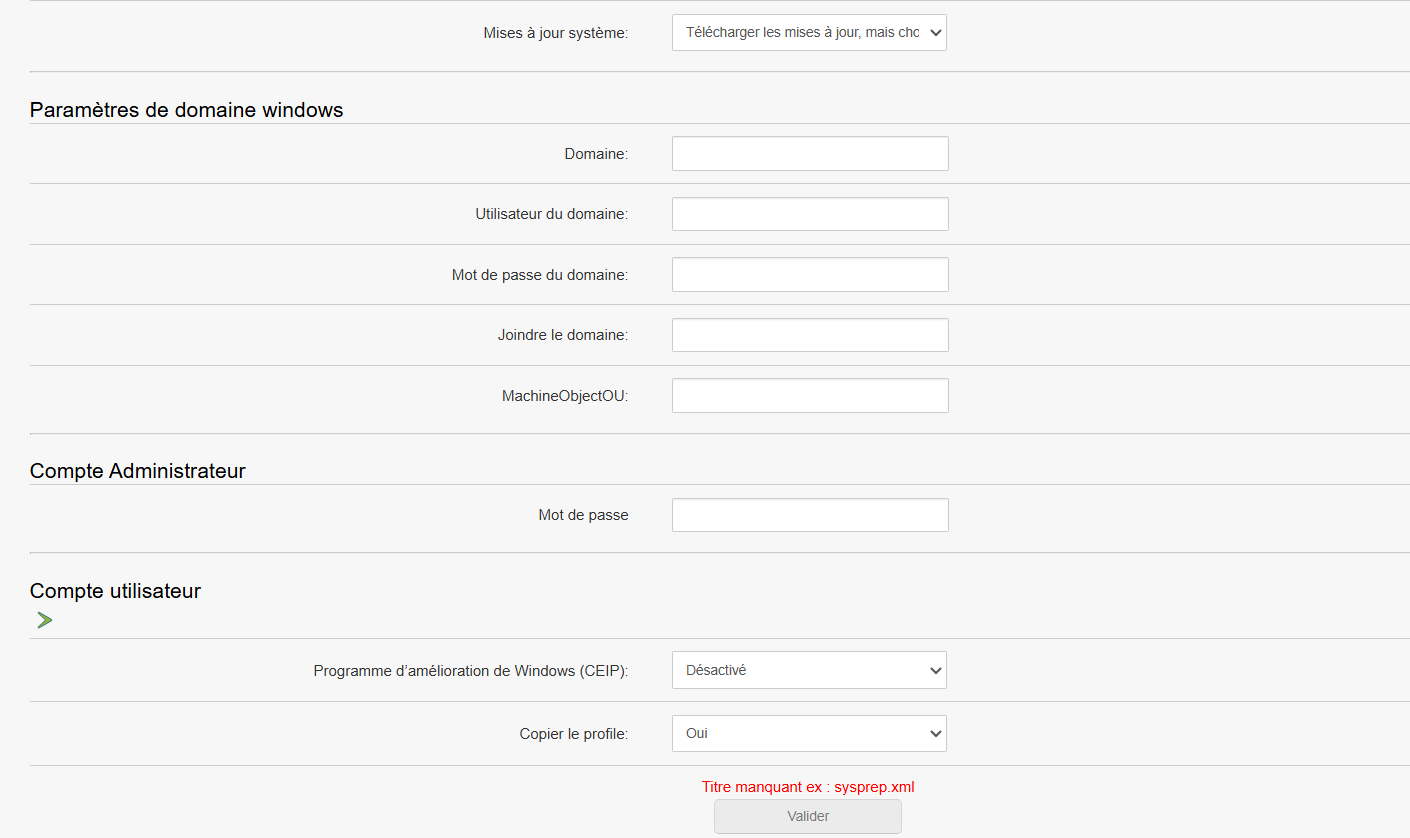Focus the MachineObjectOU input box
This screenshot has width=1410, height=838.
click(x=810, y=395)
